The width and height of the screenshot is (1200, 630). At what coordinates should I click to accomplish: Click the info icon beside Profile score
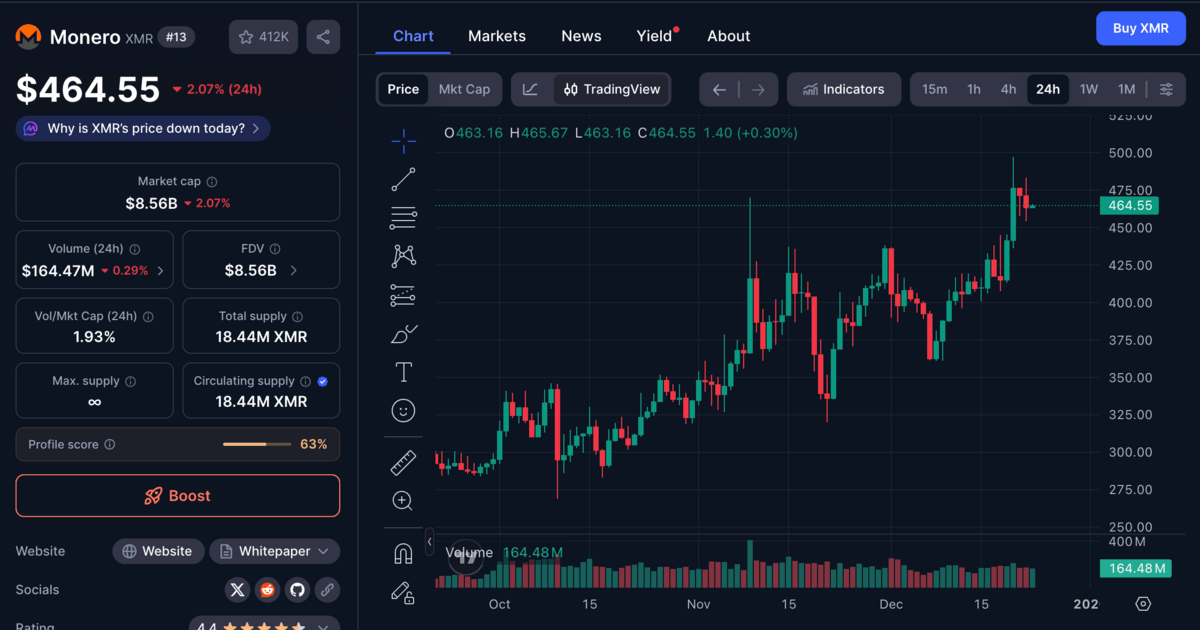110,444
